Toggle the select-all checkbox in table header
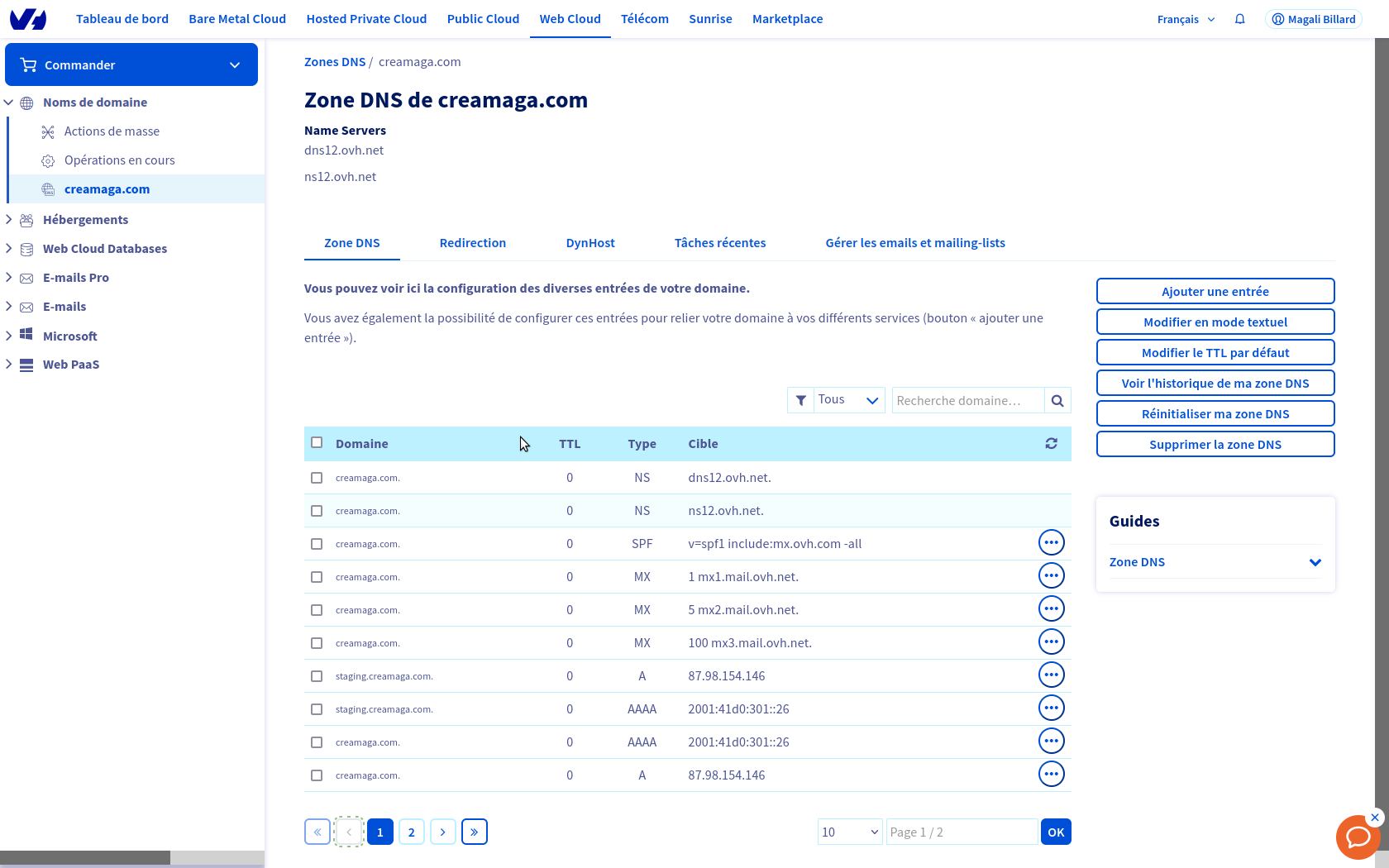 (x=317, y=443)
